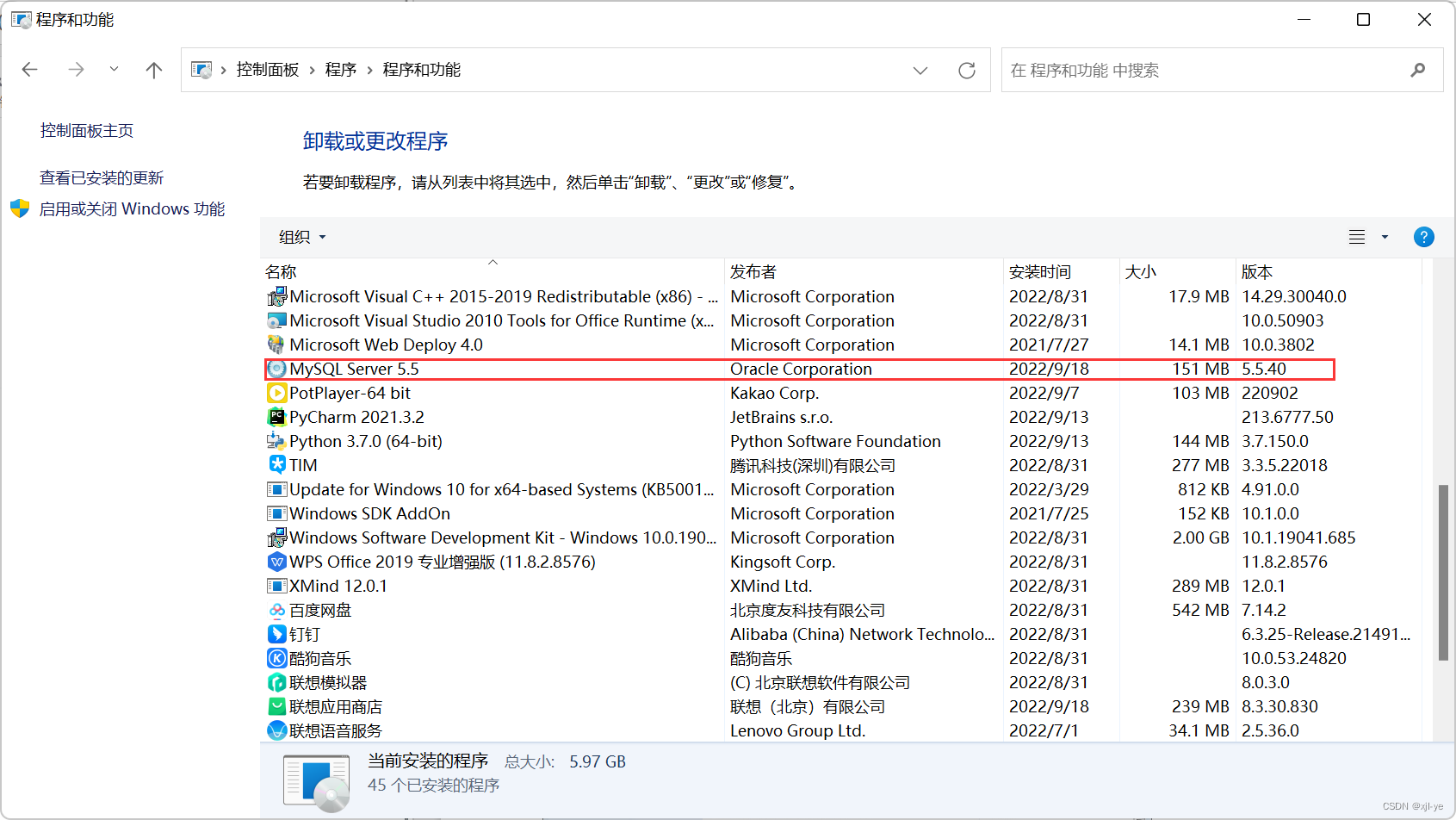Click the WPS Office 2019 program icon
1456x820 pixels.
[276, 562]
